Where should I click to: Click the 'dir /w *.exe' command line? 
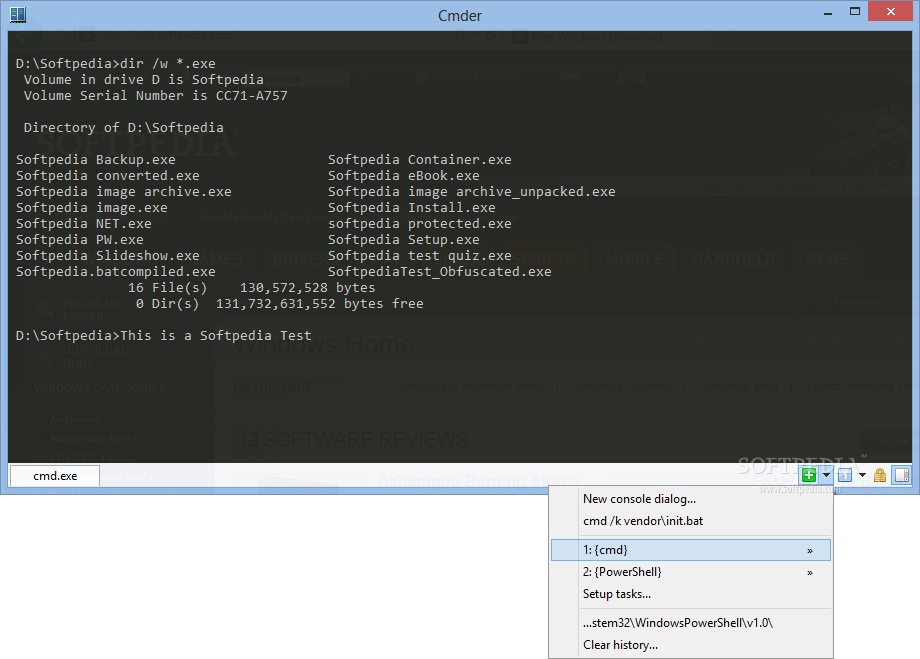coord(116,63)
